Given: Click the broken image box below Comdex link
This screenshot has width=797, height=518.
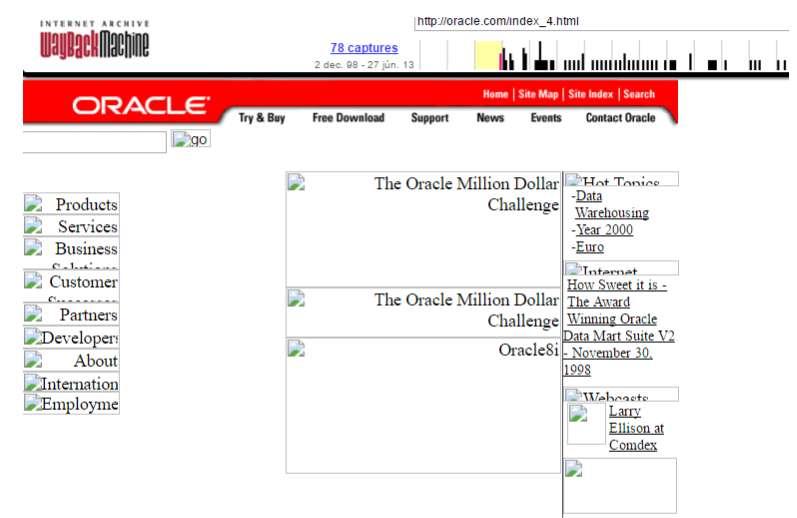Looking at the screenshot, I should 620,485.
